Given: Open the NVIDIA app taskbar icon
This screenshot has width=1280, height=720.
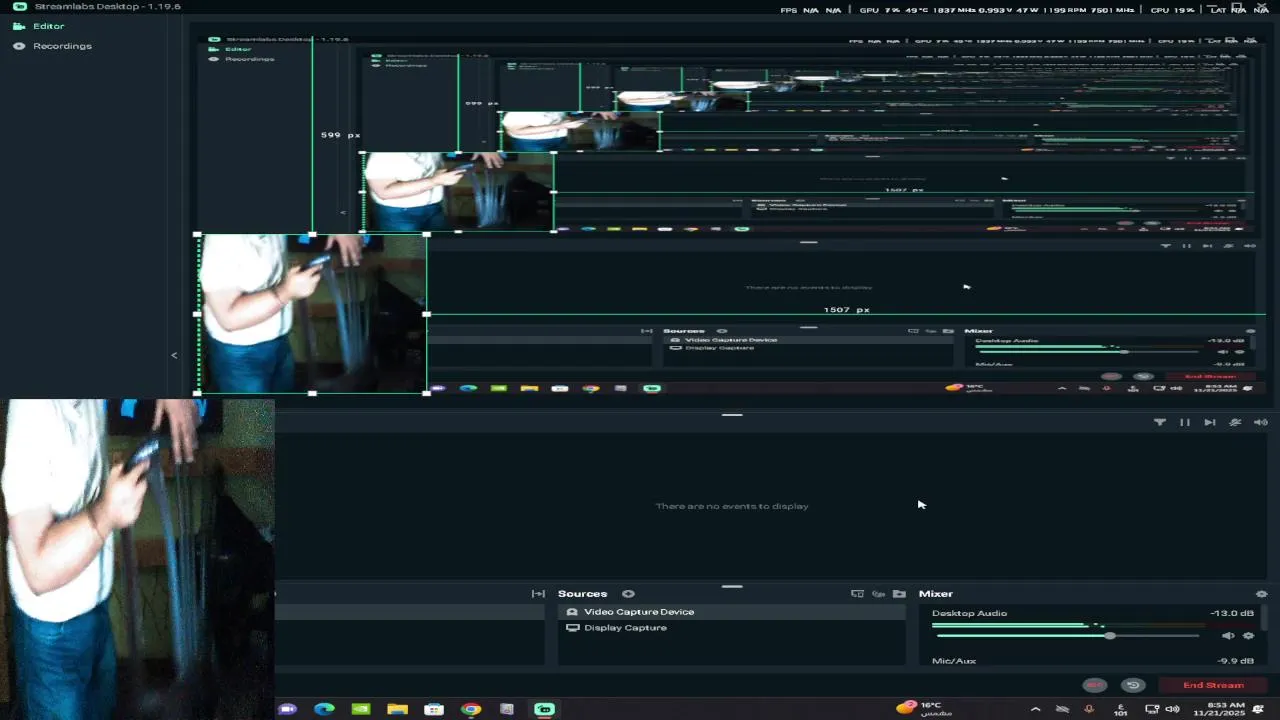Looking at the screenshot, I should click(361, 709).
